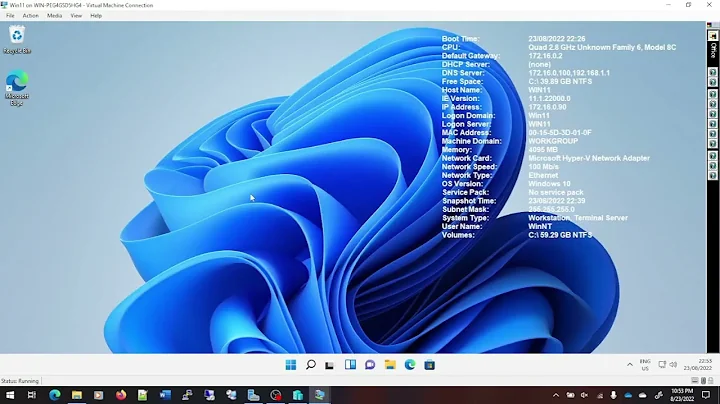Image resolution: width=720 pixels, height=404 pixels.
Task: Open the Media menu of VM Connection
Action: click(54, 16)
